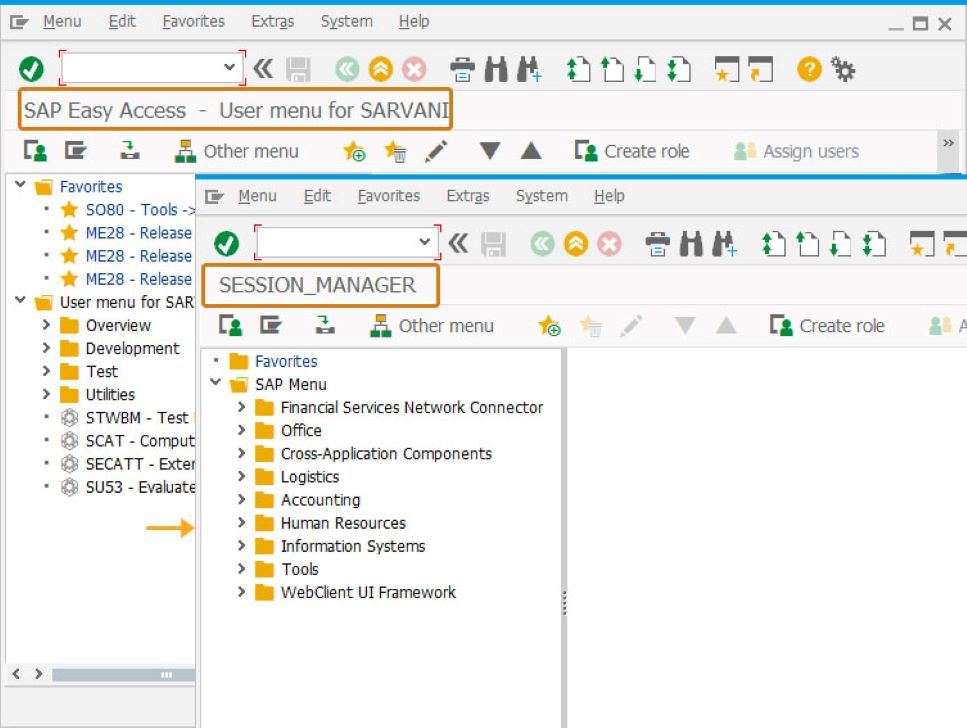Expand the Human Resources folder

pos(241,522)
